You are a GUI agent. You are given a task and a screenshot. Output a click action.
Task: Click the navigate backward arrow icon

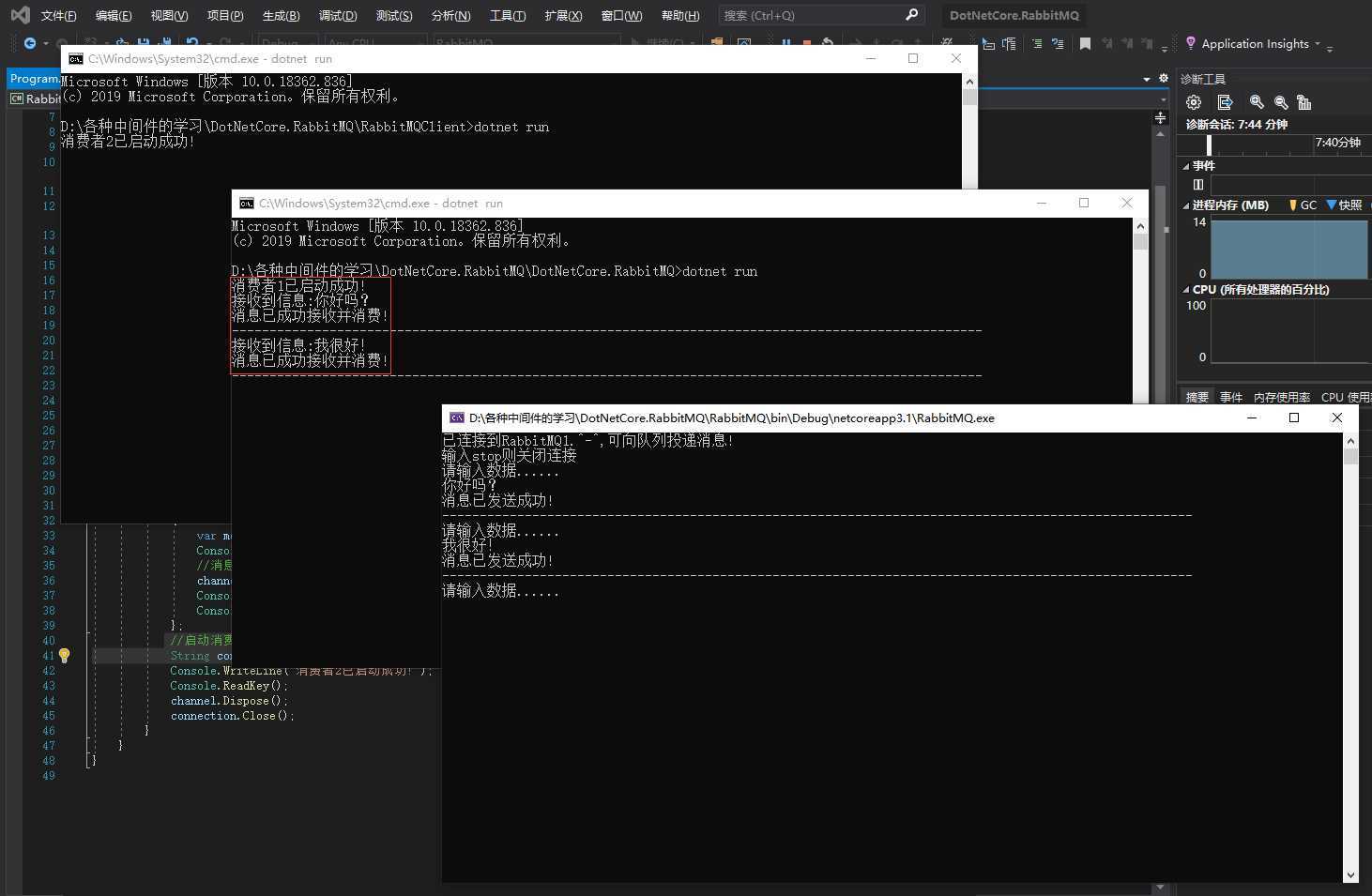(30, 43)
